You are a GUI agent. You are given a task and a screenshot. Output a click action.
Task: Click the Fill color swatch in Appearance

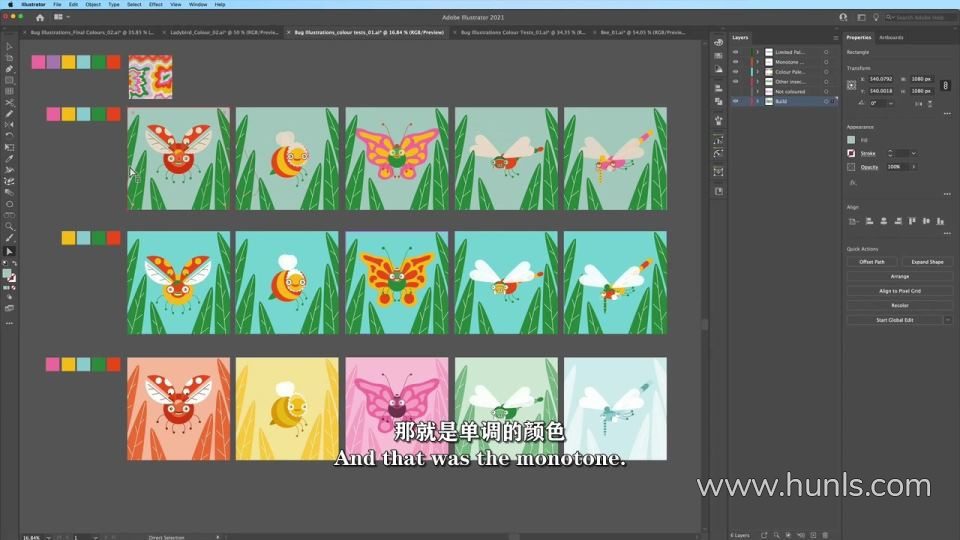pyautogui.click(x=851, y=140)
